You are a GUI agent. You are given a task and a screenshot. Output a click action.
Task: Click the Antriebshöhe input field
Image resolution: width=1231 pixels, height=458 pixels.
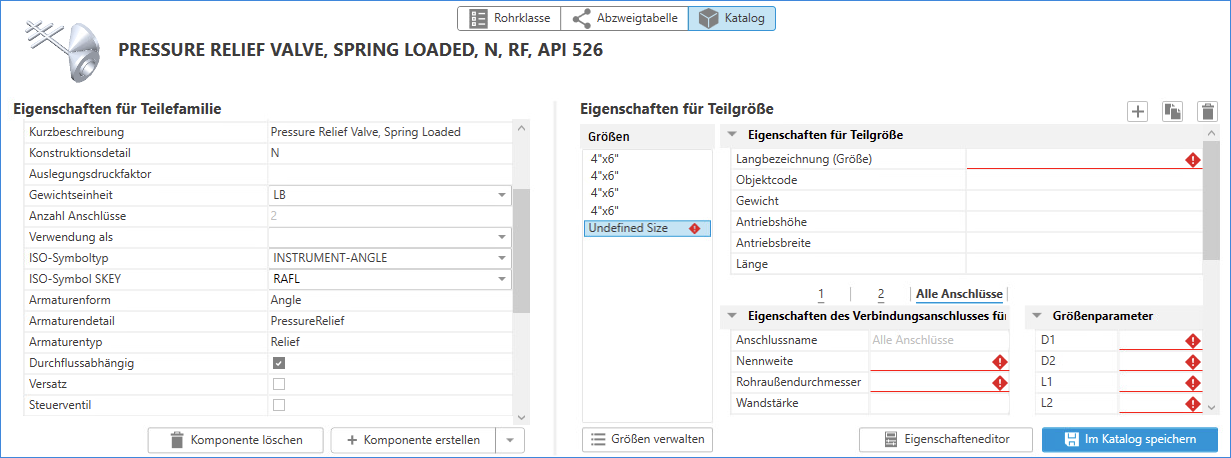(1084, 222)
